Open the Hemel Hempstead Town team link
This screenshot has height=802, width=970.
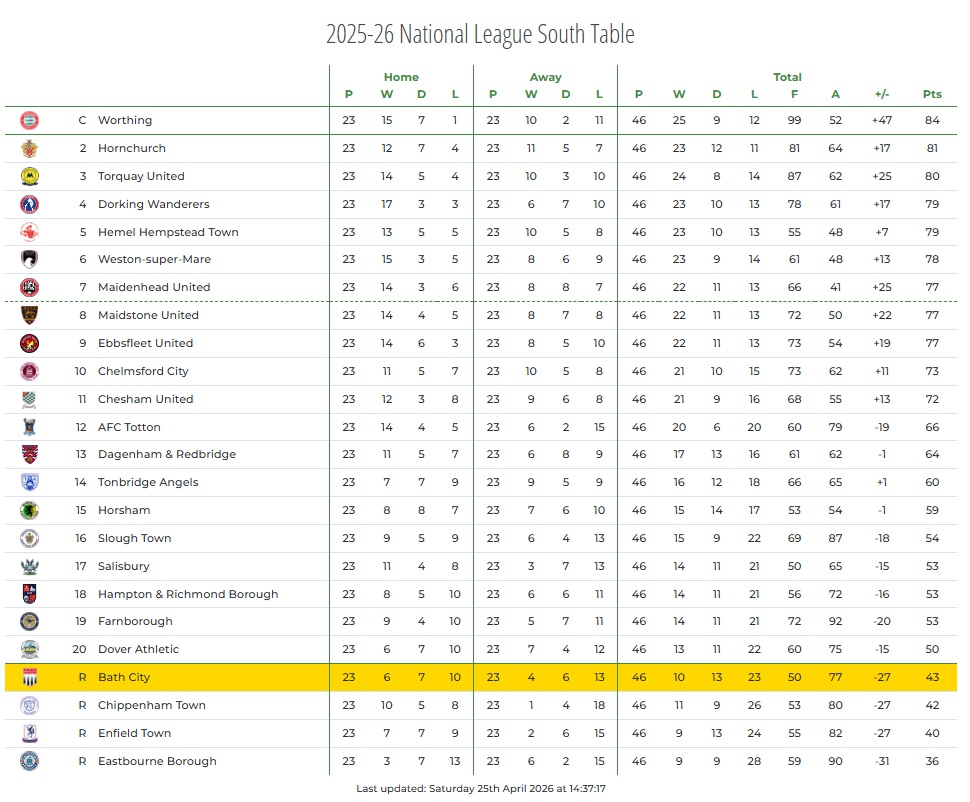(168, 232)
